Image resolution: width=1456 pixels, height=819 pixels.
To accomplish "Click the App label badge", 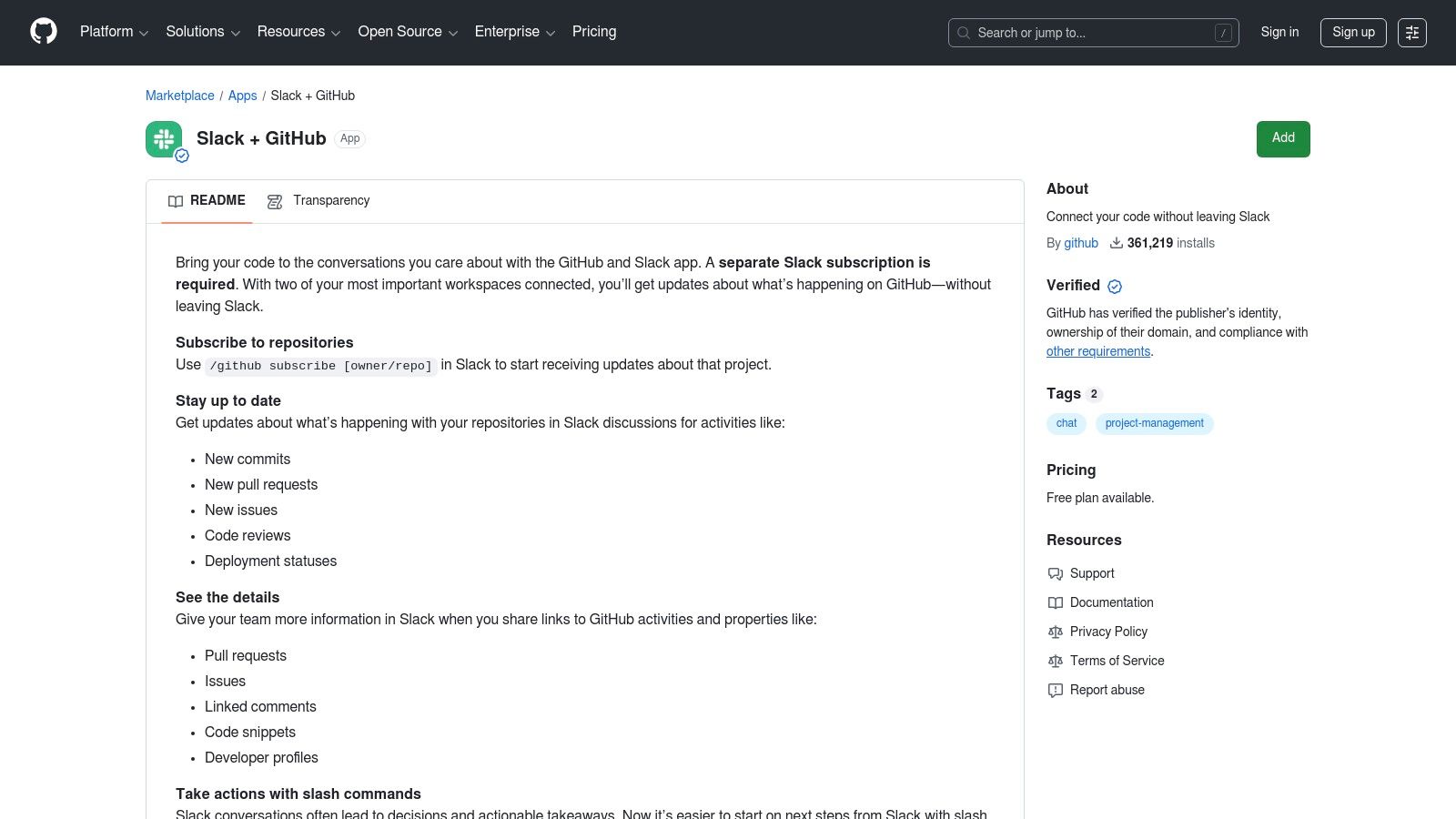I will tap(350, 138).
